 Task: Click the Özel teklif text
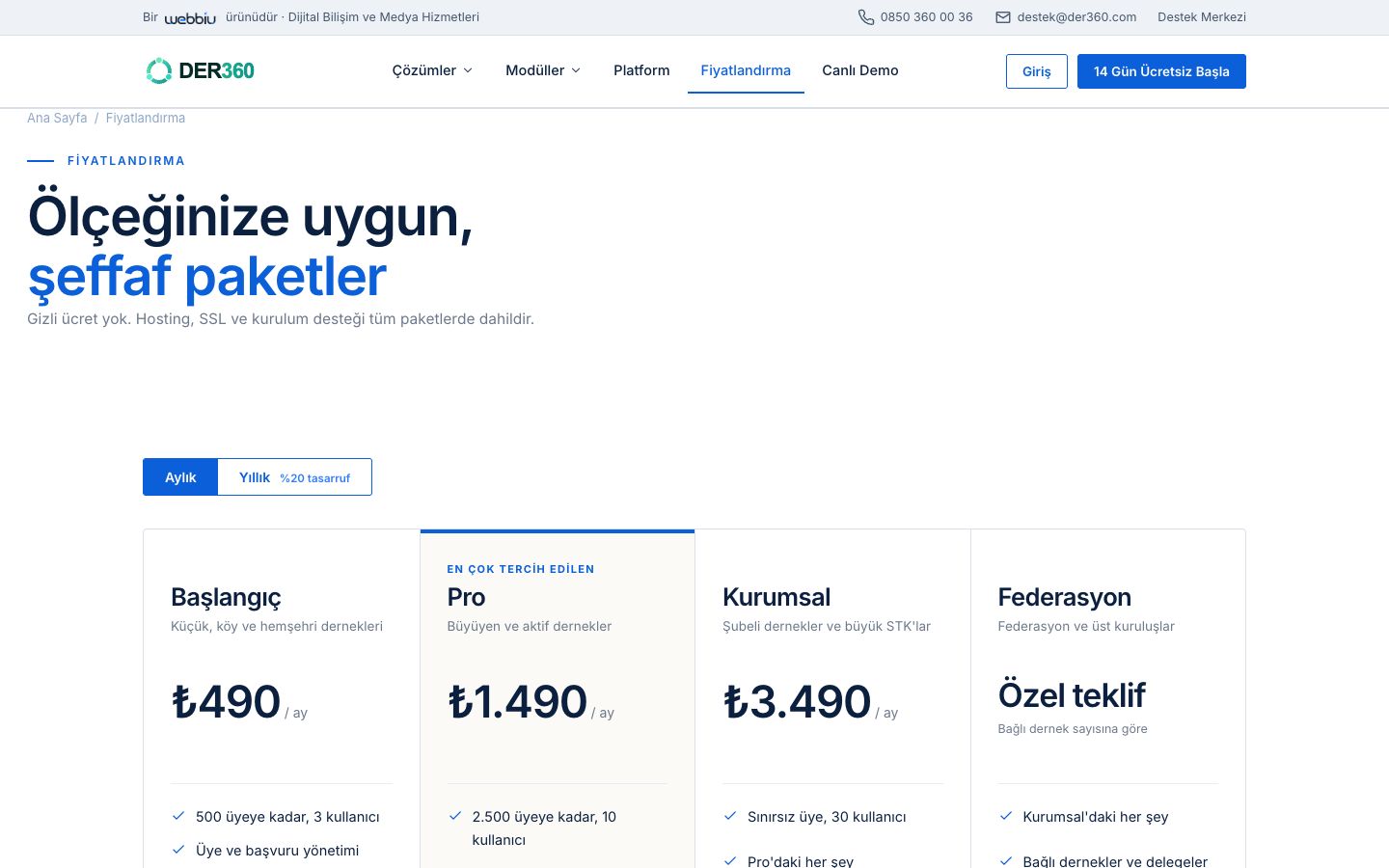pyautogui.click(x=1072, y=694)
